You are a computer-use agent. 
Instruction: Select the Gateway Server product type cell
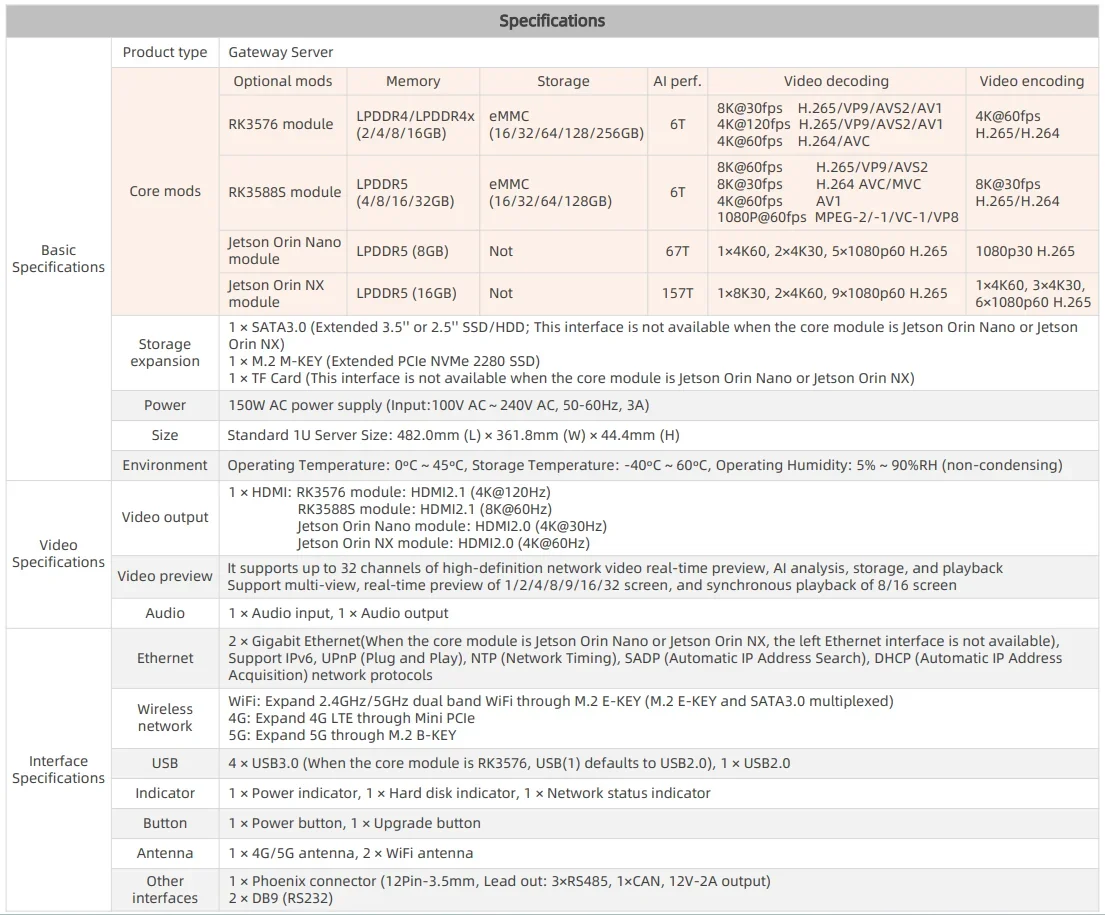(x=281, y=52)
